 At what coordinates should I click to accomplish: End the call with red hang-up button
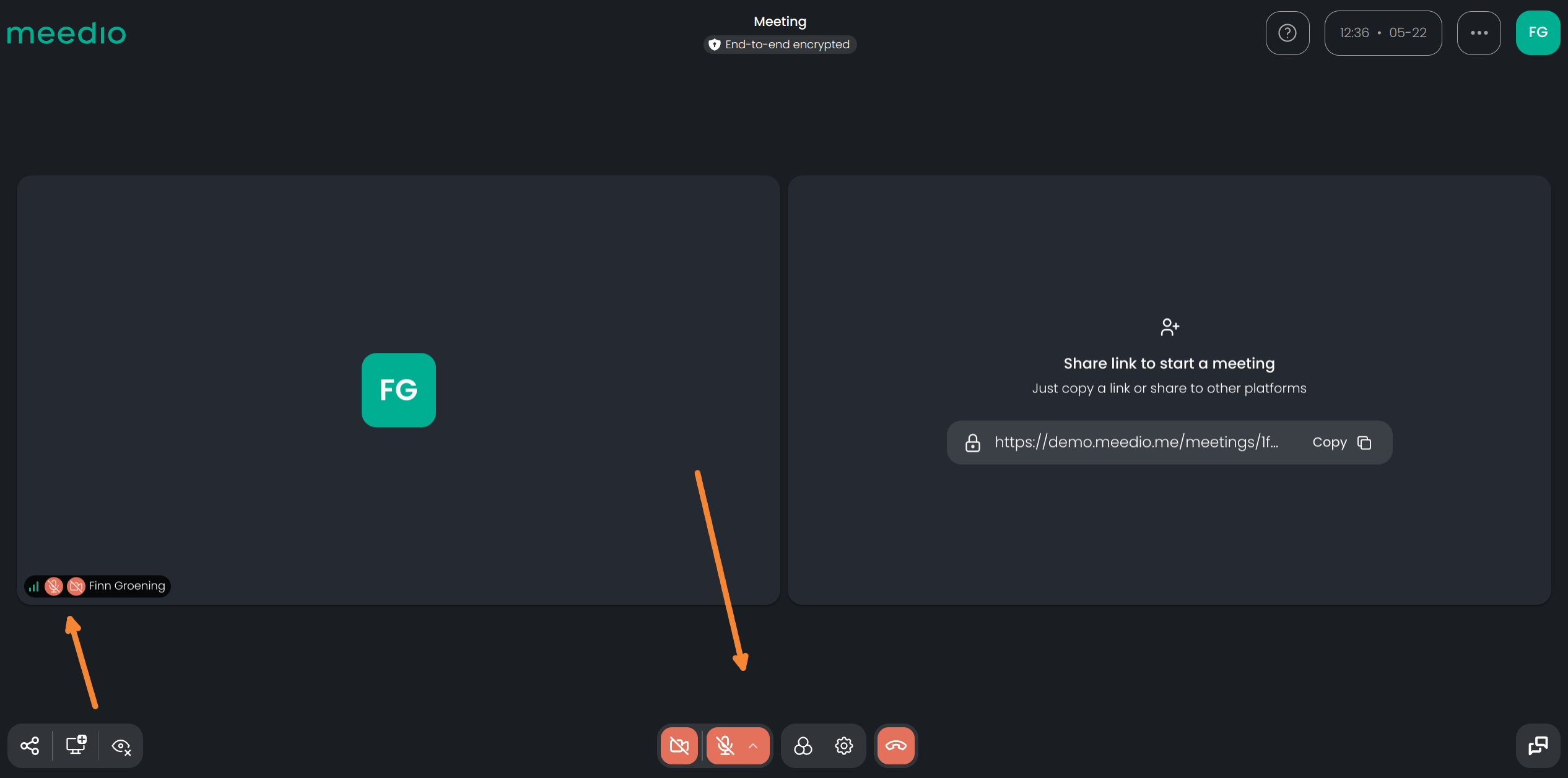895,746
